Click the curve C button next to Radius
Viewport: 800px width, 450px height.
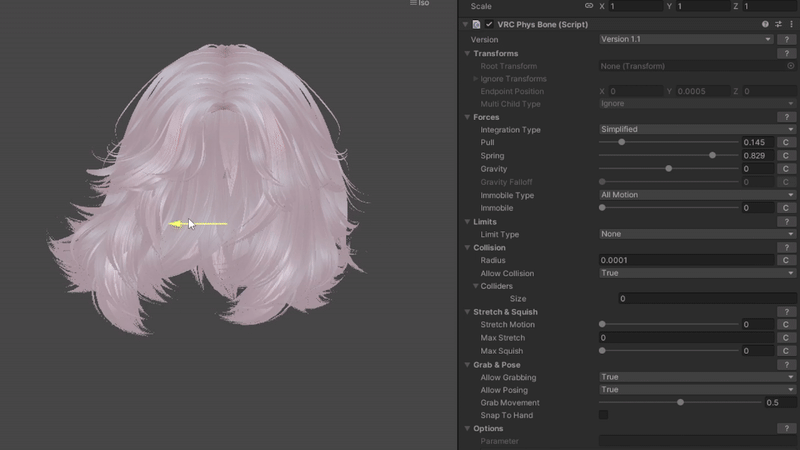pos(786,260)
